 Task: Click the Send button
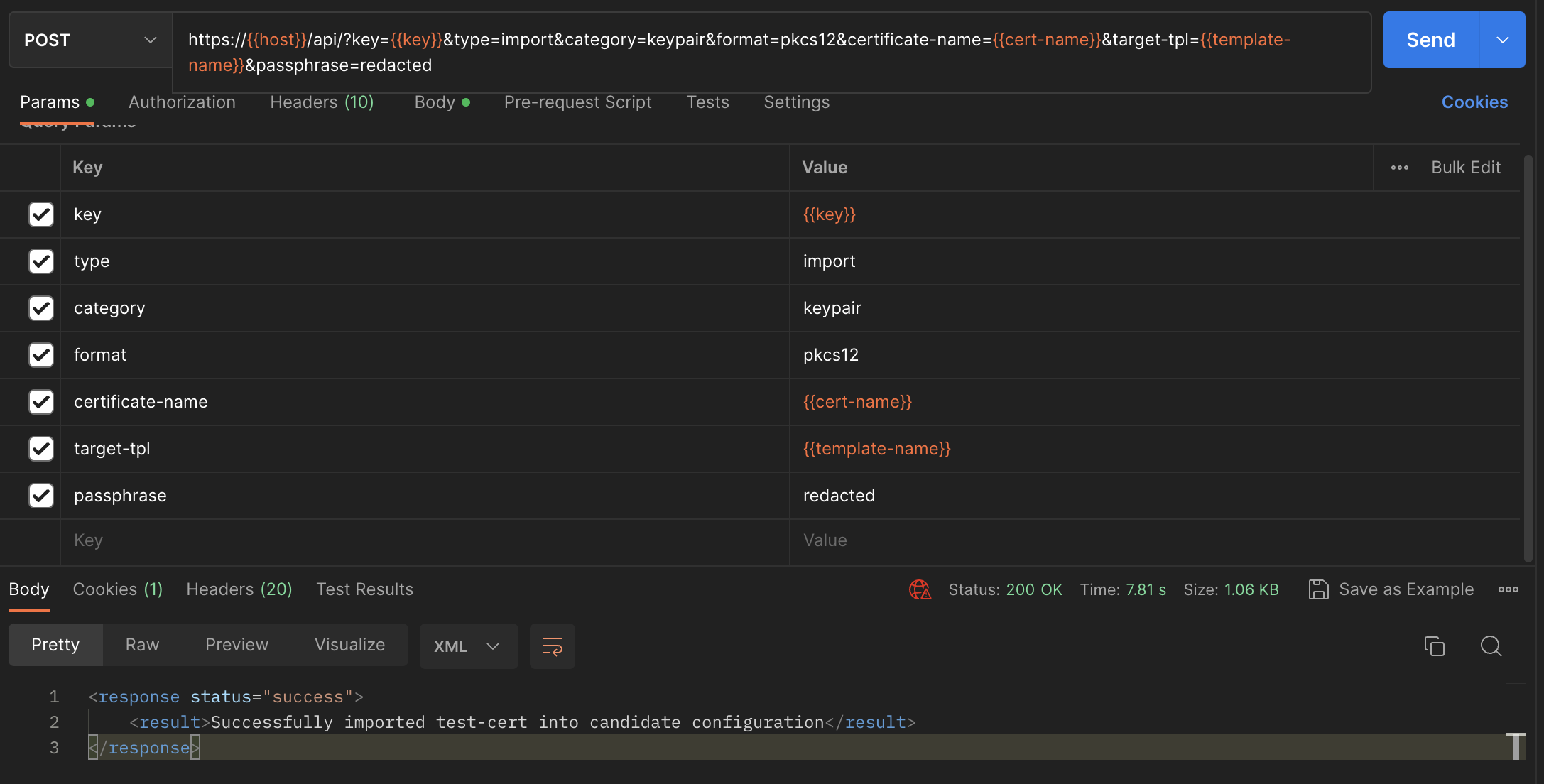[1430, 40]
